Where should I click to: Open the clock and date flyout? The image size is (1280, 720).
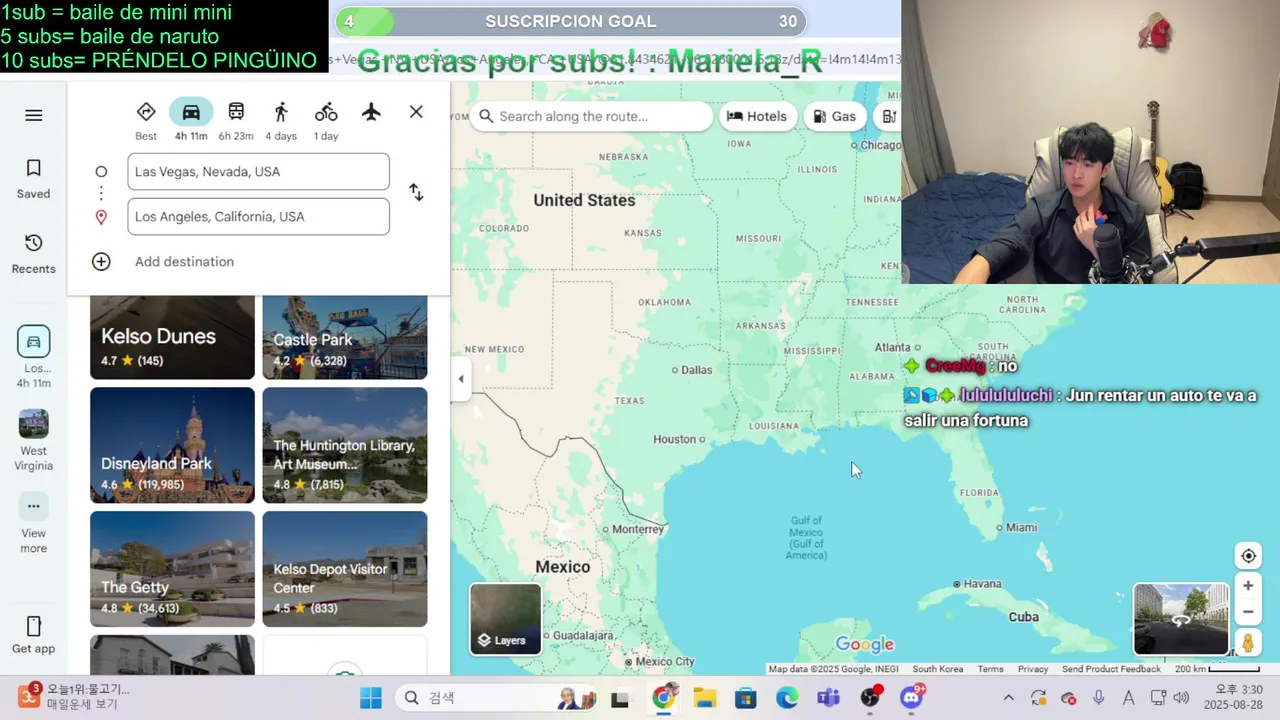click(1234, 698)
